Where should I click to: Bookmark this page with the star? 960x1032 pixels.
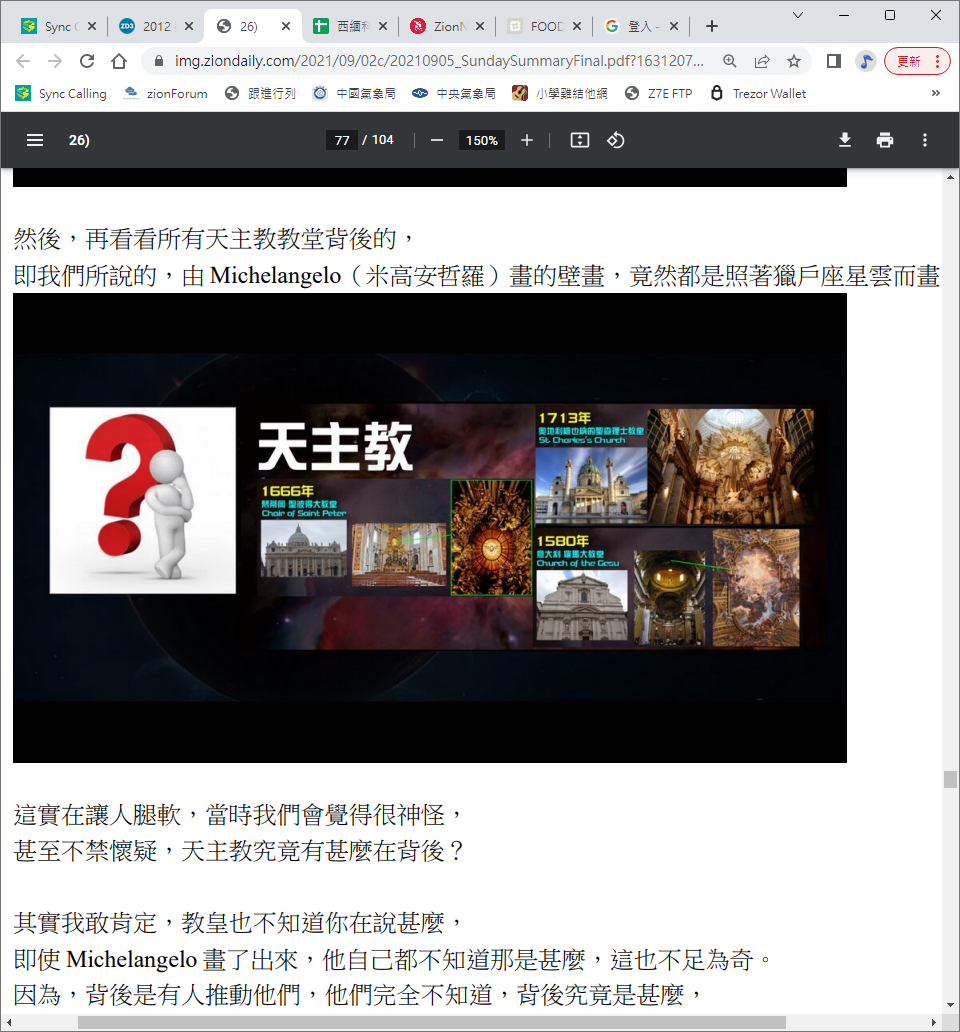pos(794,61)
